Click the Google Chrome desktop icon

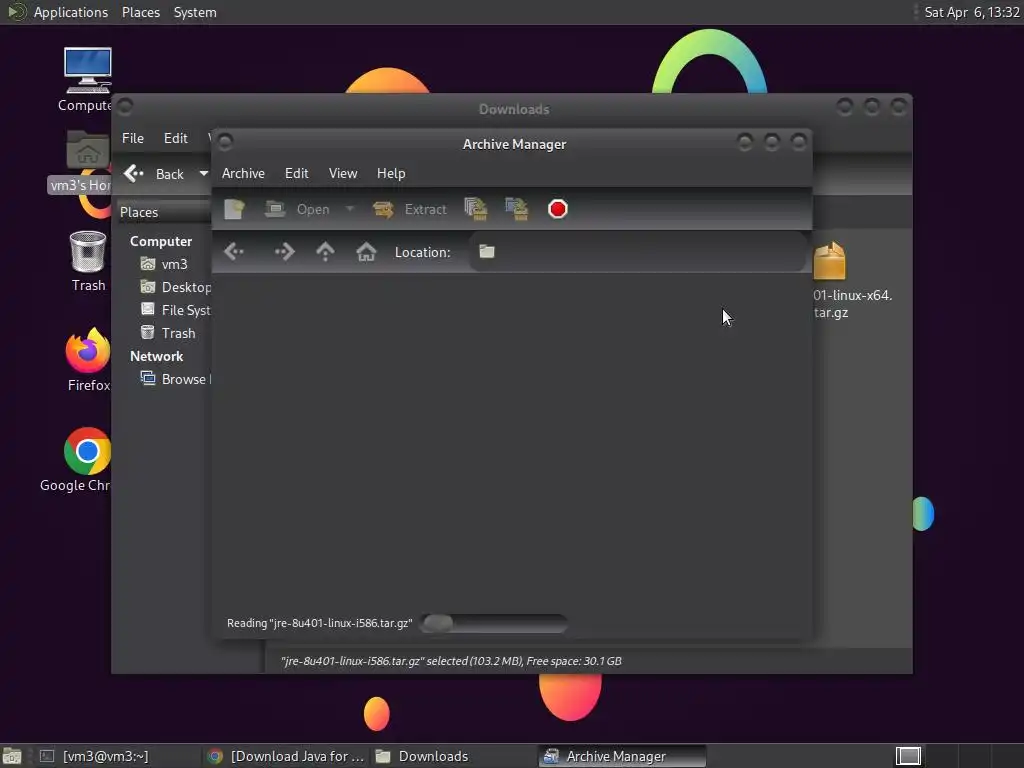click(88, 451)
